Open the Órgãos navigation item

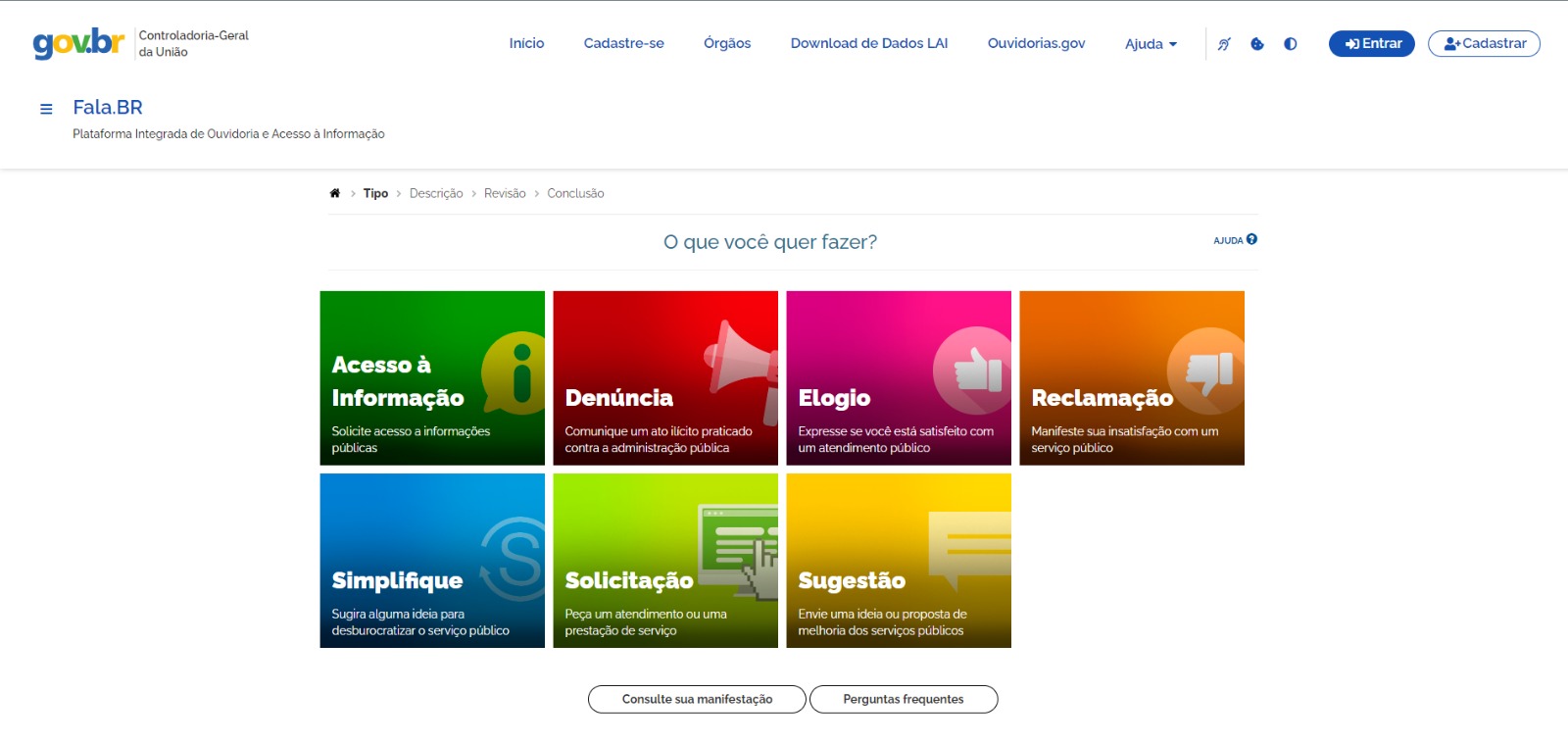[727, 43]
